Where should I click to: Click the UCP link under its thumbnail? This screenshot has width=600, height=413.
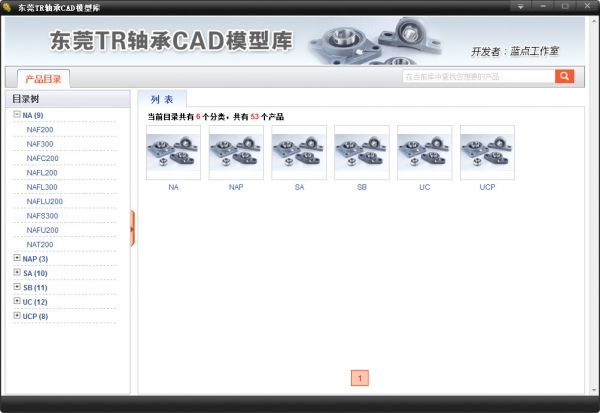pyautogui.click(x=488, y=187)
